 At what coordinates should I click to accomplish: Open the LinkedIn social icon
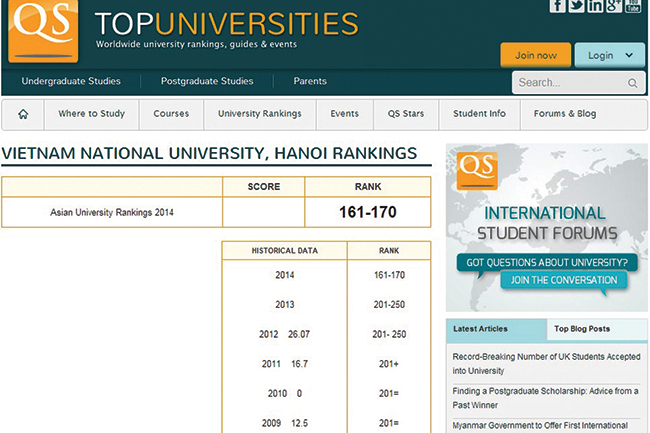[595, 6]
